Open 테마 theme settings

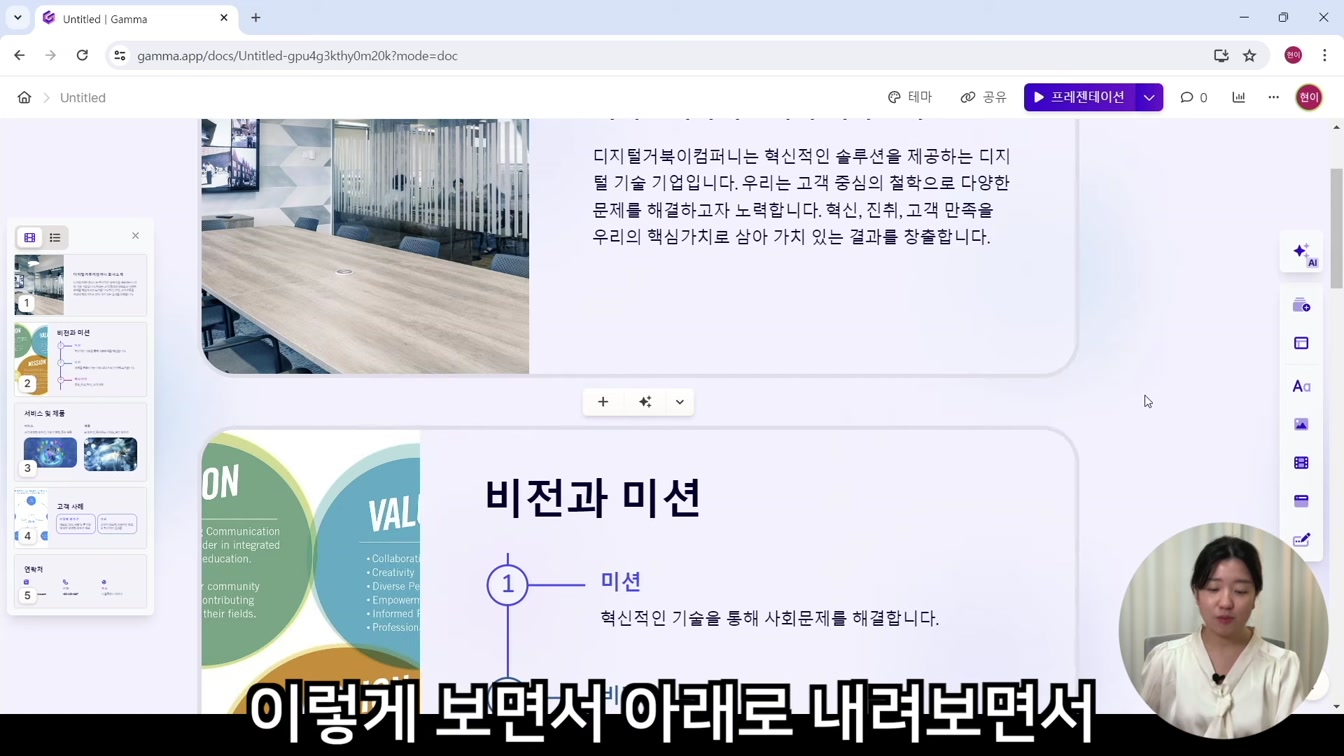(x=909, y=97)
